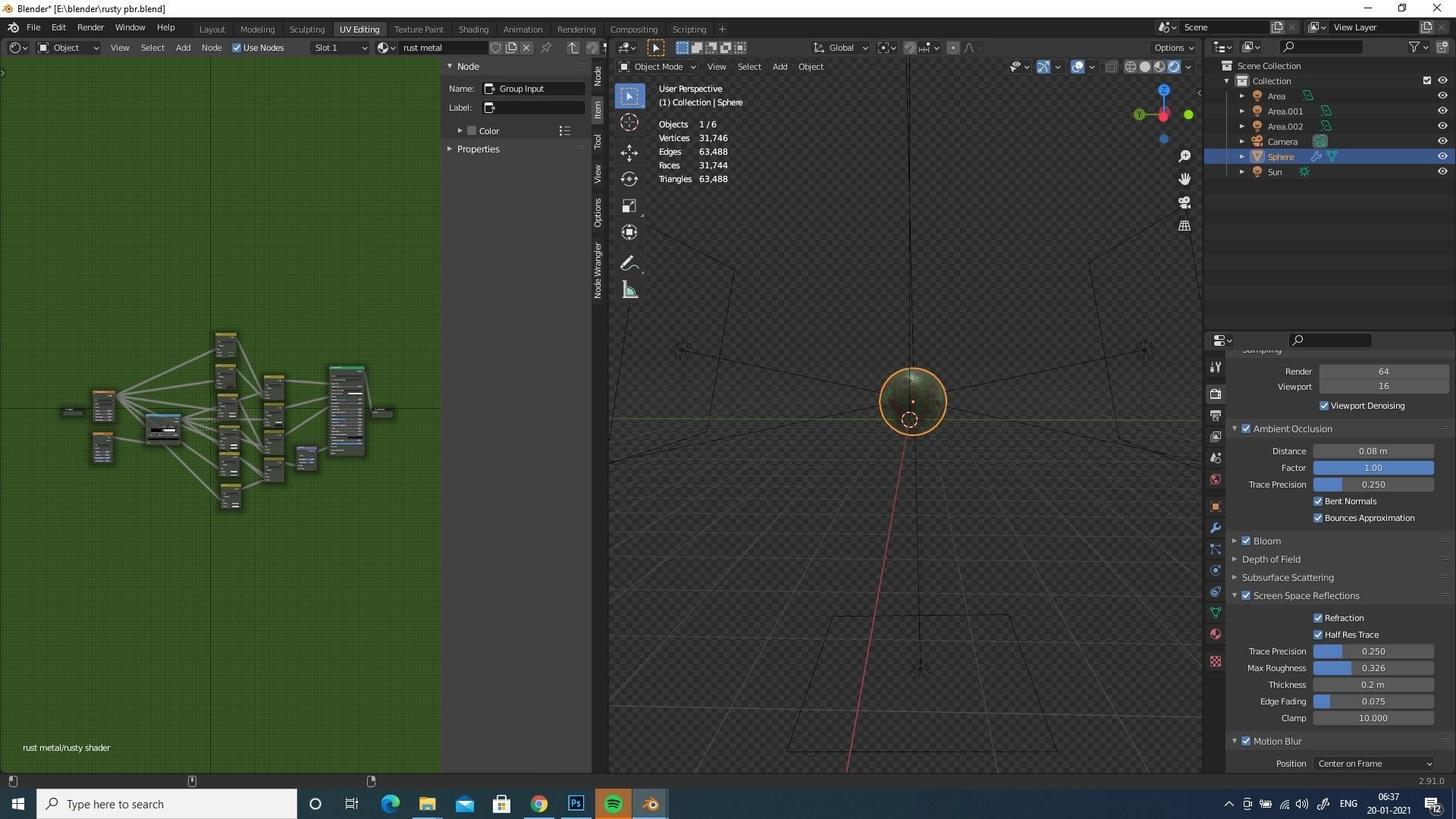Select the Scale tool in viewport toolbar

[629, 206]
